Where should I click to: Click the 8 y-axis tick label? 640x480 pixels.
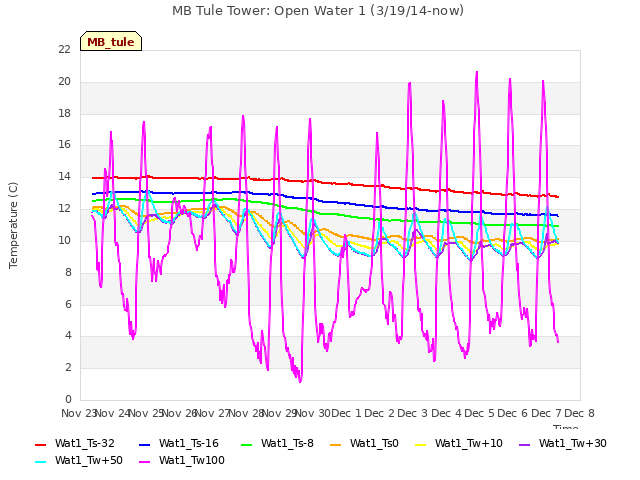click(68, 272)
